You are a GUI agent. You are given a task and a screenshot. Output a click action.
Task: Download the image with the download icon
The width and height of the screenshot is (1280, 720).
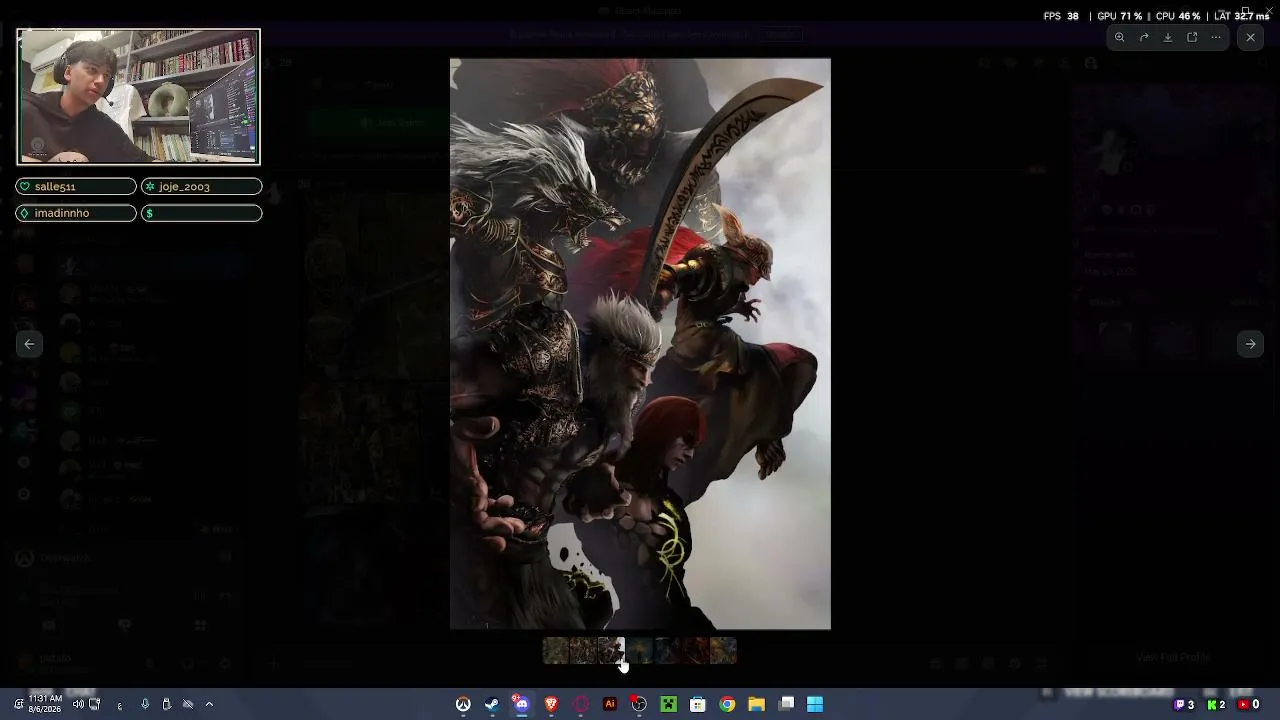[1168, 38]
